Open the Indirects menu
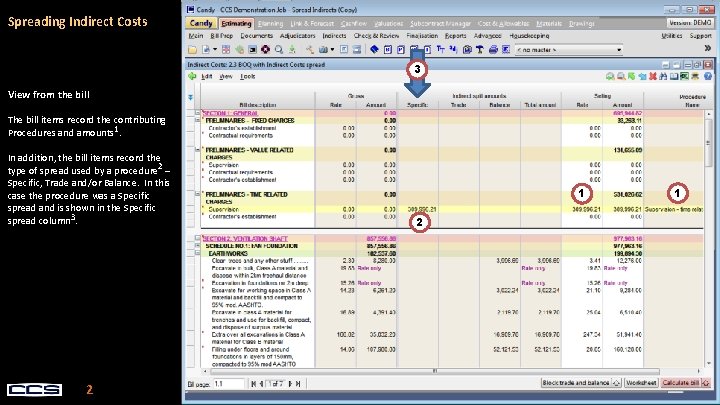Image resolution: width=720 pixels, height=405 pixels. 334,36
